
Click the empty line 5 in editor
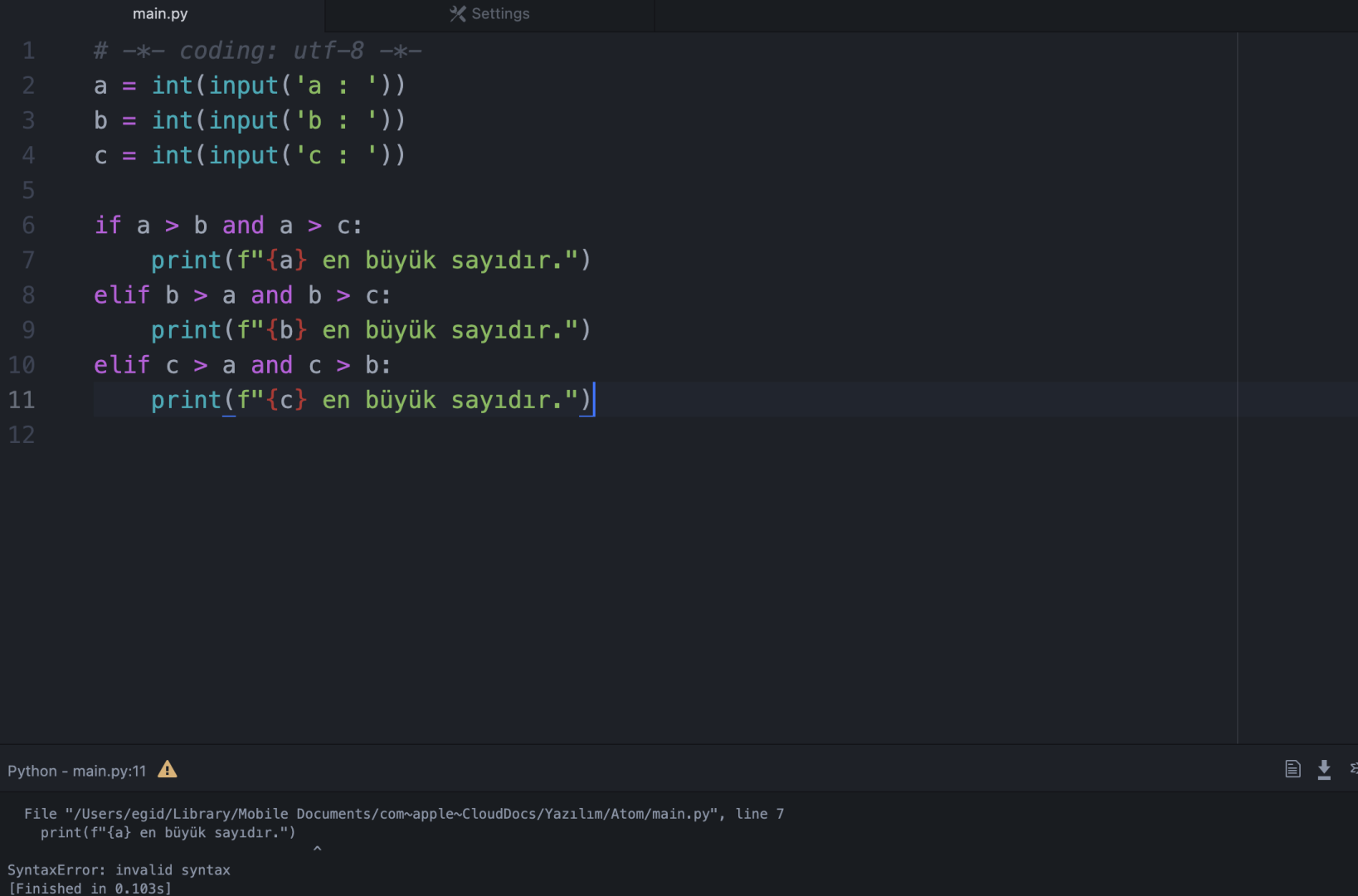(x=664, y=191)
